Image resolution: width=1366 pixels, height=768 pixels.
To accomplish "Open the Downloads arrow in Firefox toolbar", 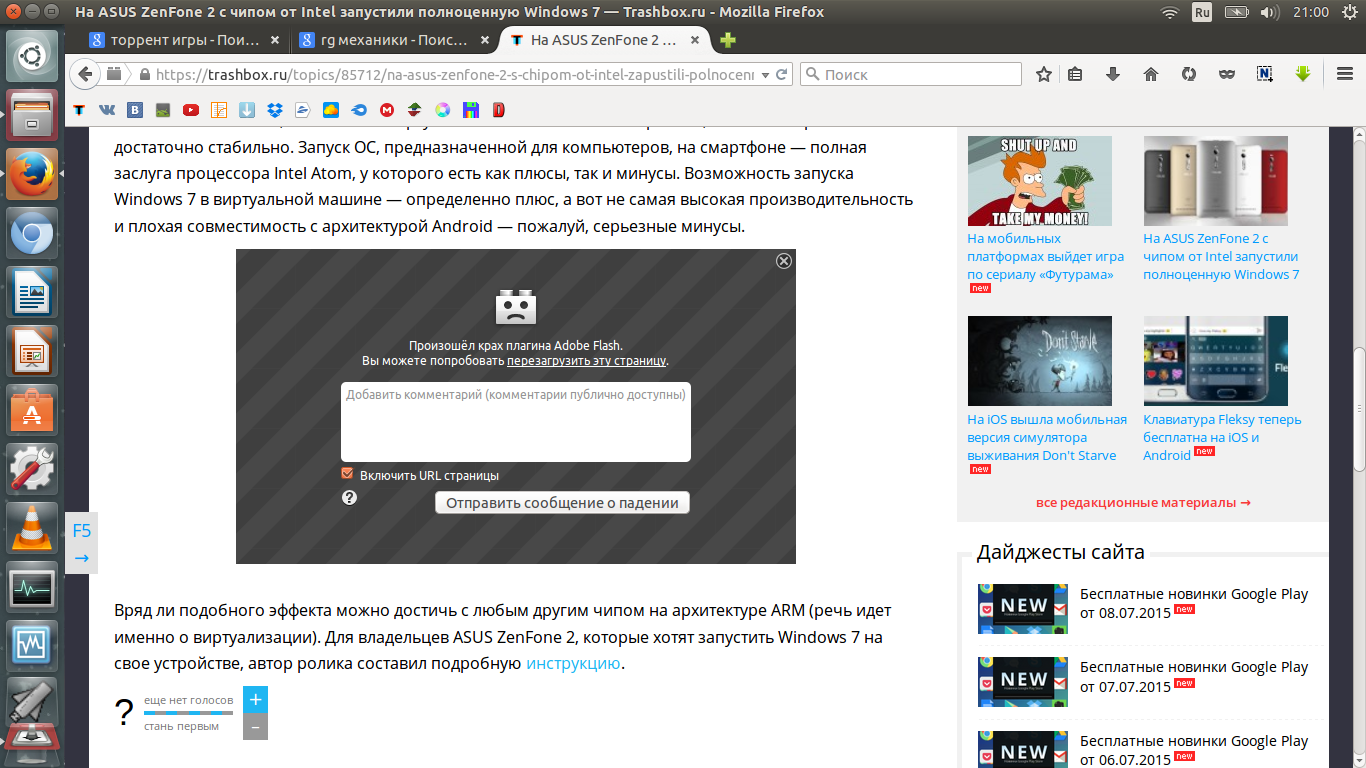I will (x=1113, y=74).
